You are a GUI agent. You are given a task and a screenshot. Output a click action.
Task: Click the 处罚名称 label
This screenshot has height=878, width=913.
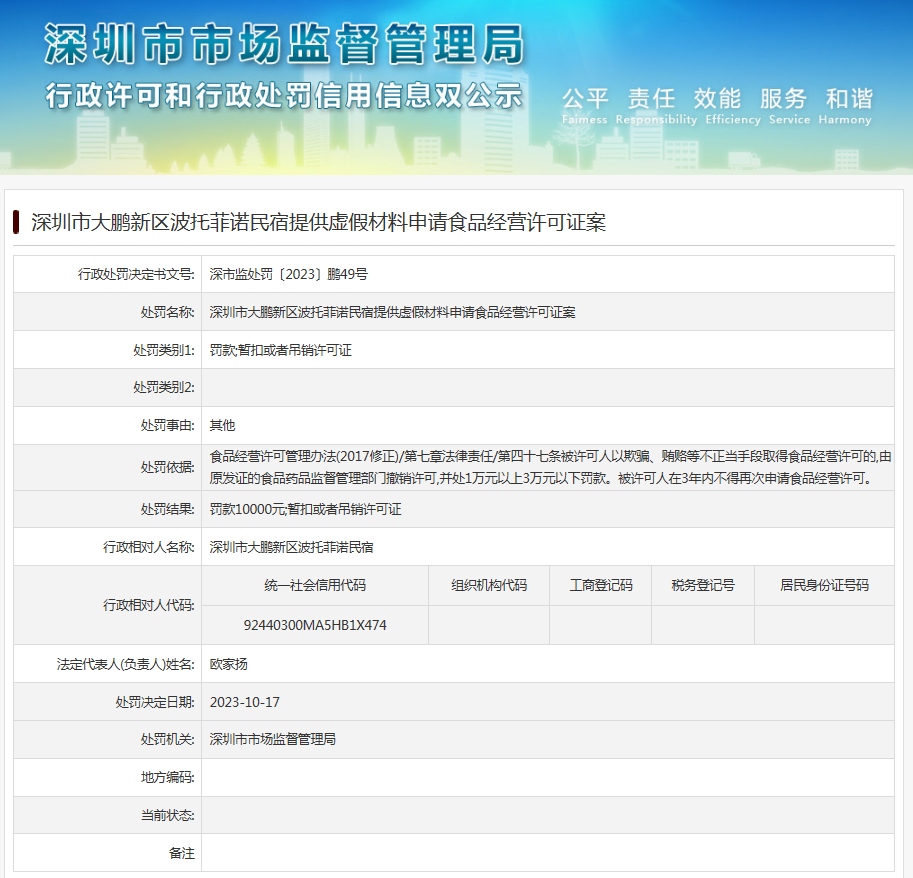pyautogui.click(x=167, y=312)
